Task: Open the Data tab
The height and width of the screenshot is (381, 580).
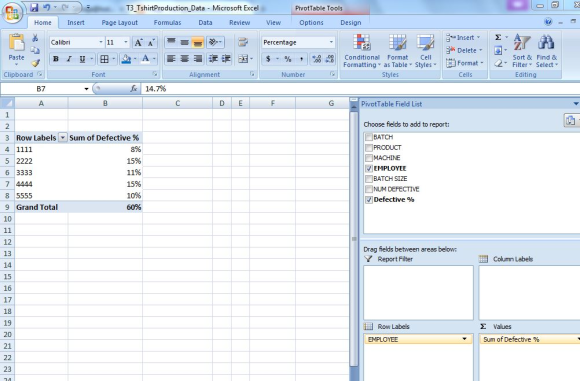Action: pos(205,23)
